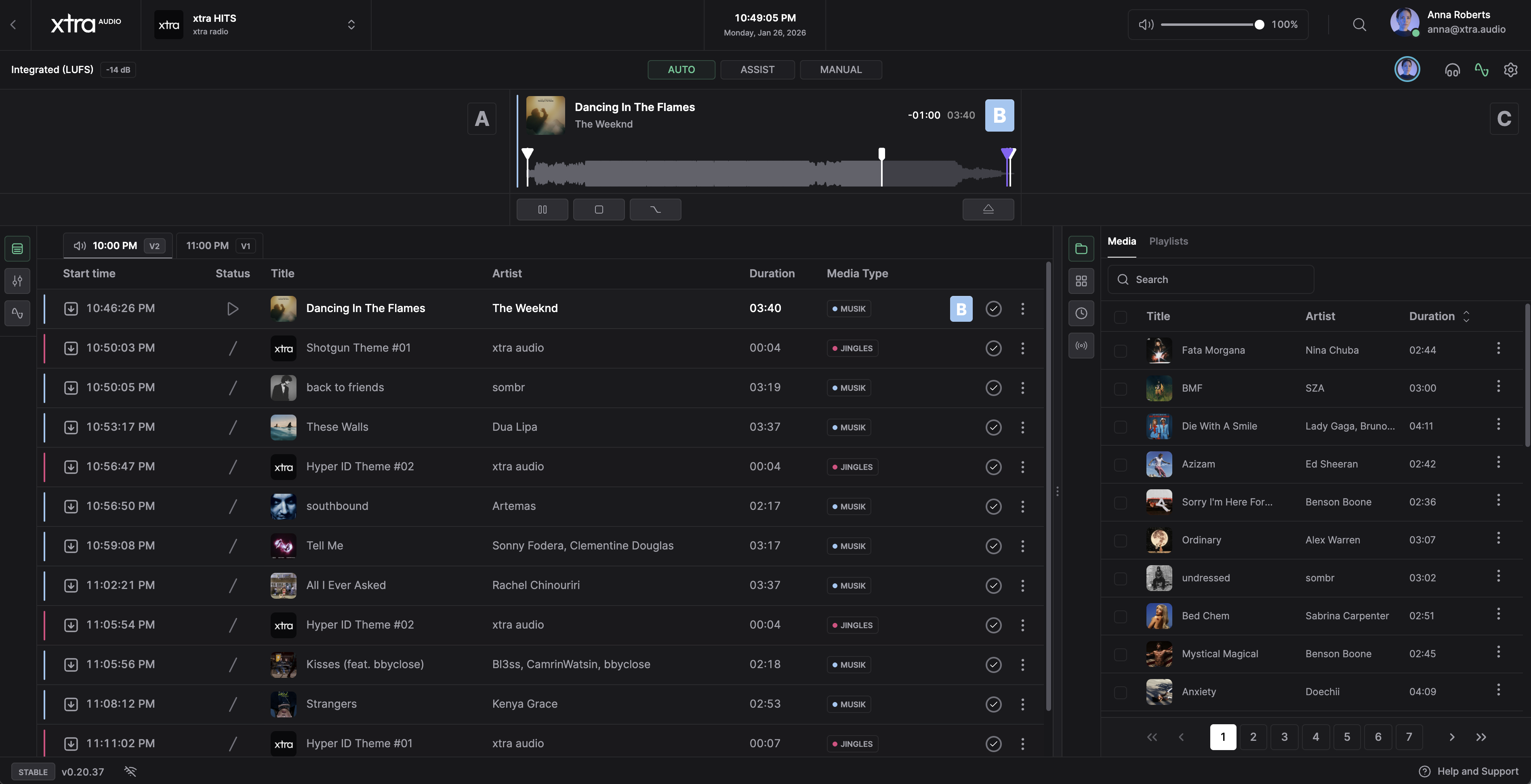
Task: Open the broadcast signal panel icon
Action: 1081,345
